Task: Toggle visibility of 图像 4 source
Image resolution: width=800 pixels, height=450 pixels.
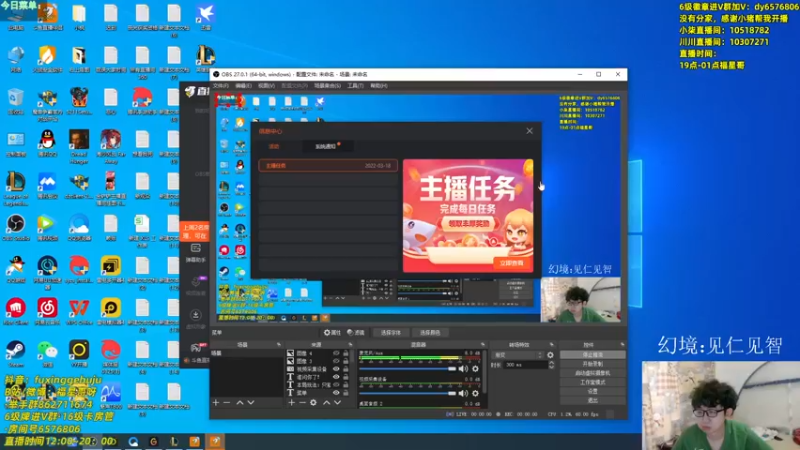Action: coord(336,353)
